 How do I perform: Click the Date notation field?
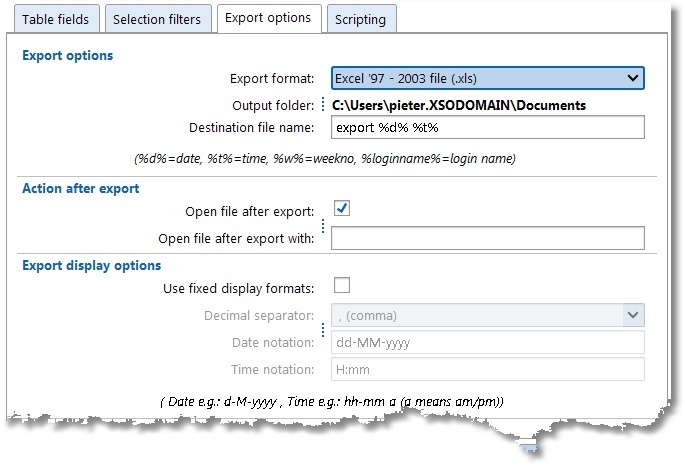tap(487, 342)
